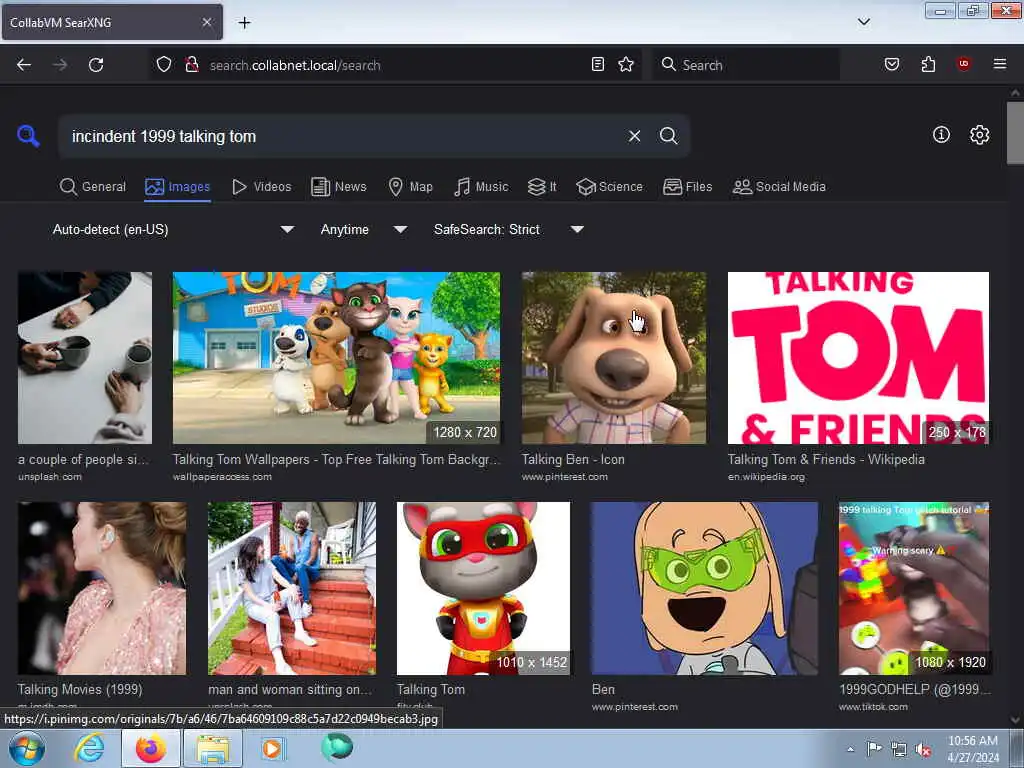List all tabs with the chevron
1024x768 pixels.
coord(863,22)
